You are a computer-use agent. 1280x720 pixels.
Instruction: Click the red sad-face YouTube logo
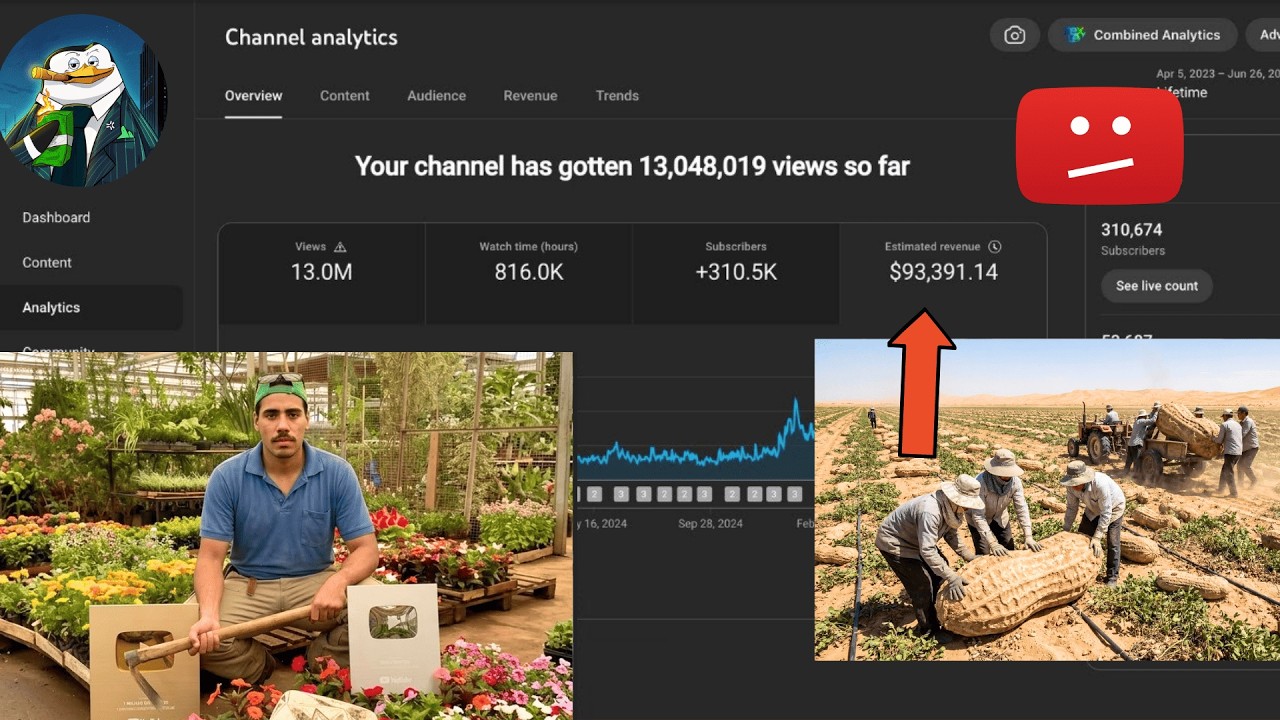[x=1099, y=146]
